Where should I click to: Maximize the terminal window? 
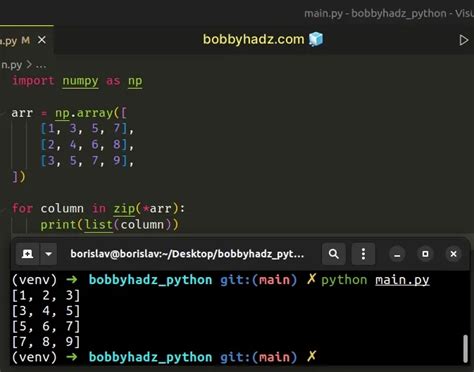pyautogui.click(x=425, y=254)
